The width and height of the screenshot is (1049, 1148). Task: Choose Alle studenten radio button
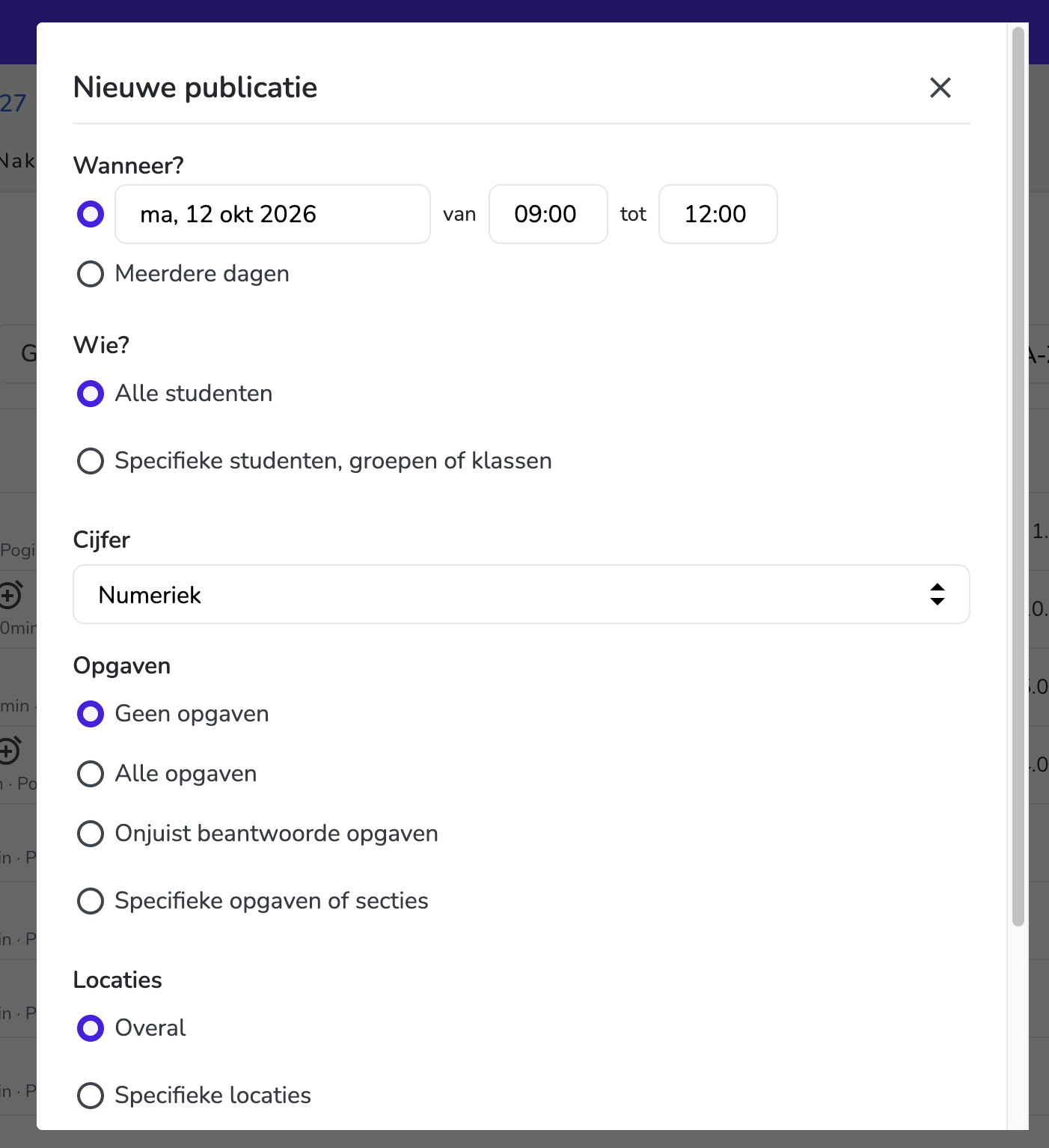tap(91, 394)
